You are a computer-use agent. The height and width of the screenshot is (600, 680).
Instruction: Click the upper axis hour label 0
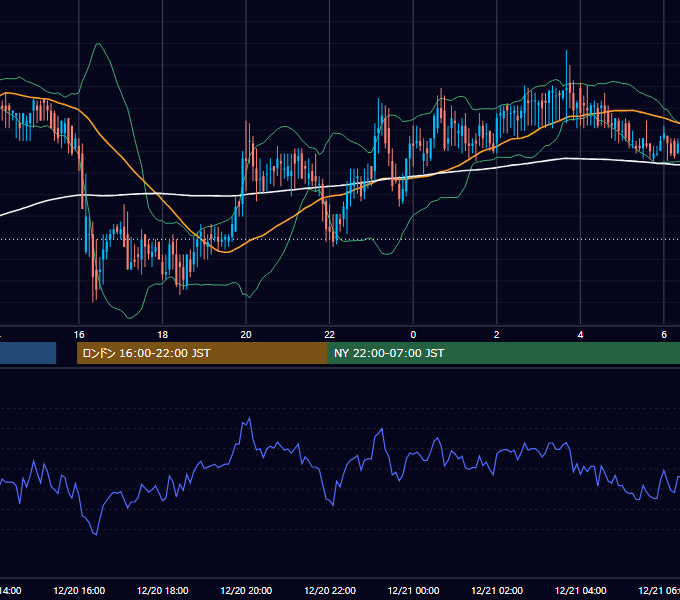[x=413, y=335]
